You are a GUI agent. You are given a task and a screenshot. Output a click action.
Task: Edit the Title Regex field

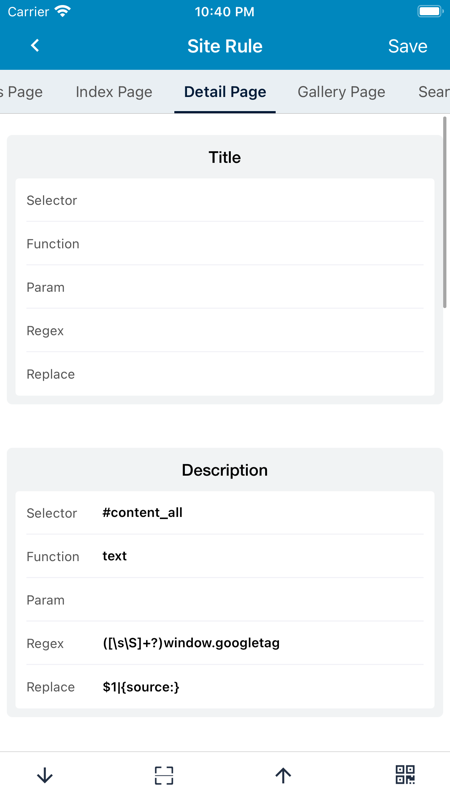[x=225, y=330]
